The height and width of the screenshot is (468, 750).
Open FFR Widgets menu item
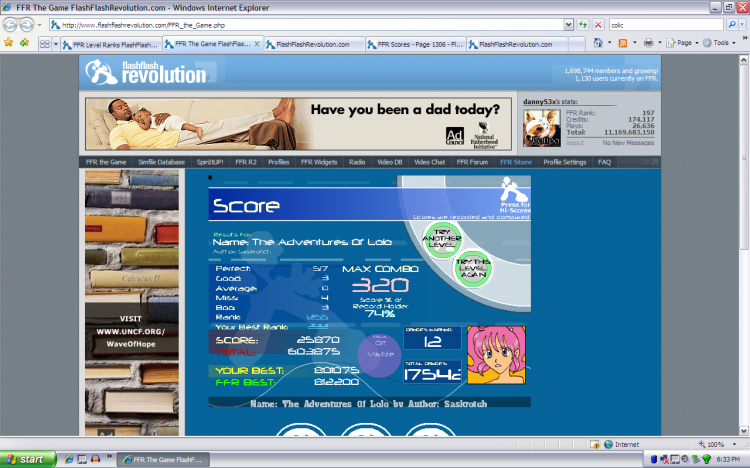pyautogui.click(x=319, y=162)
